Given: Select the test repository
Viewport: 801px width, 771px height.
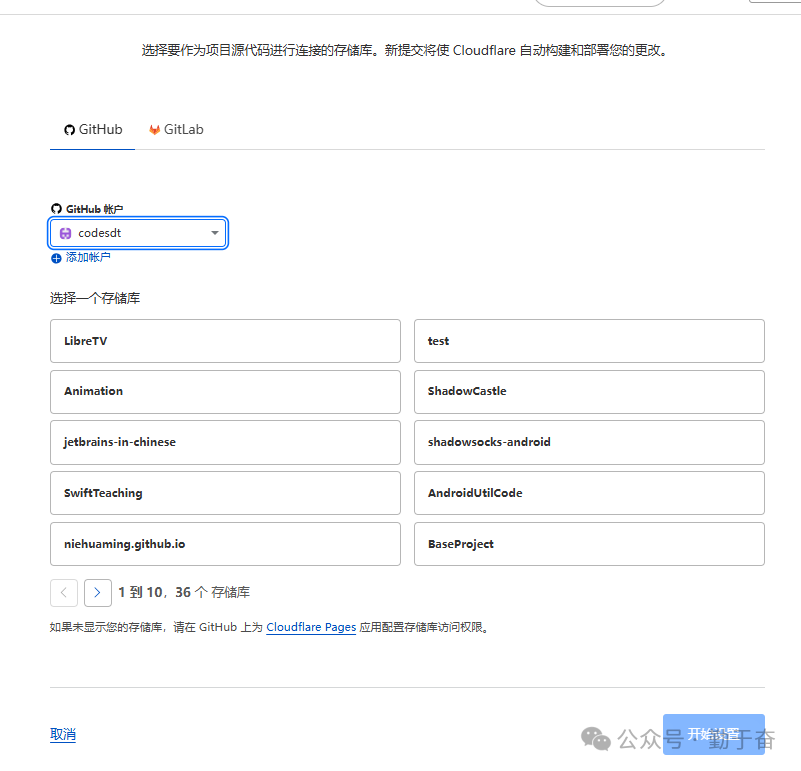Looking at the screenshot, I should click(x=588, y=340).
